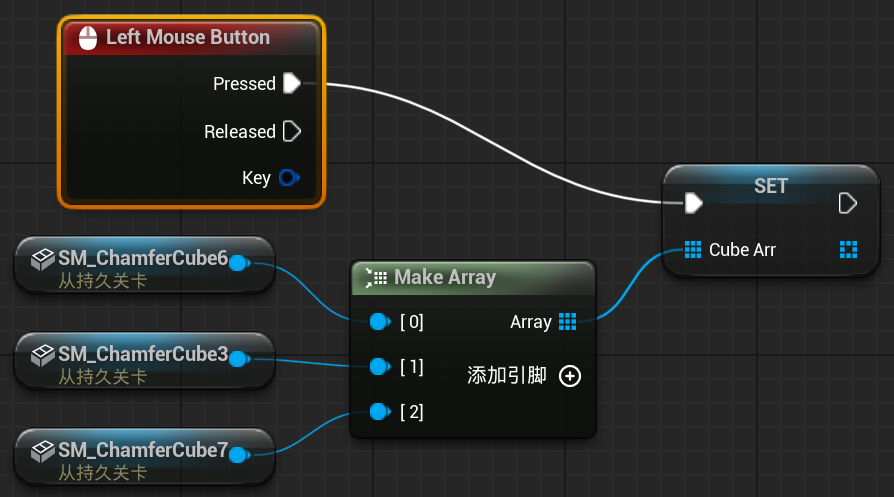Click the Cube Arr array input pin
The image size is (894, 497).
click(693, 249)
